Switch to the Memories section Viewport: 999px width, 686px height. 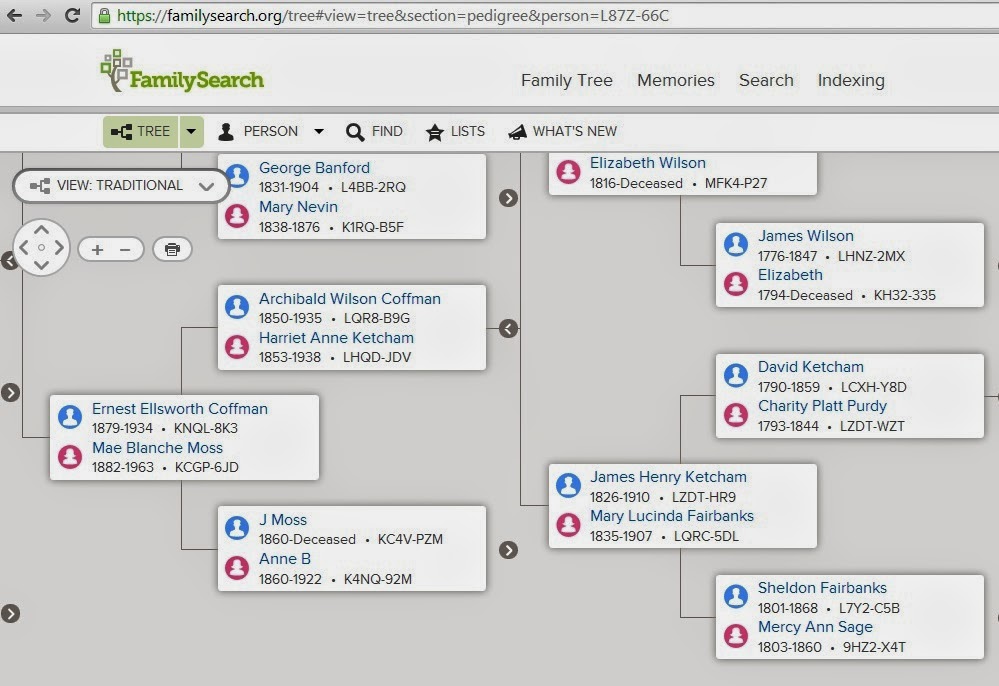tap(675, 81)
